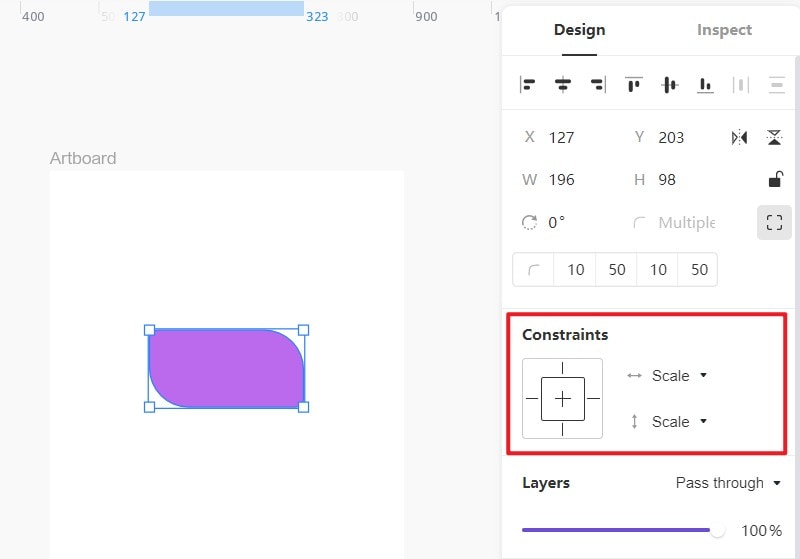Screen dimensions: 800x559
Task: Click the align right icon
Action: click(598, 85)
